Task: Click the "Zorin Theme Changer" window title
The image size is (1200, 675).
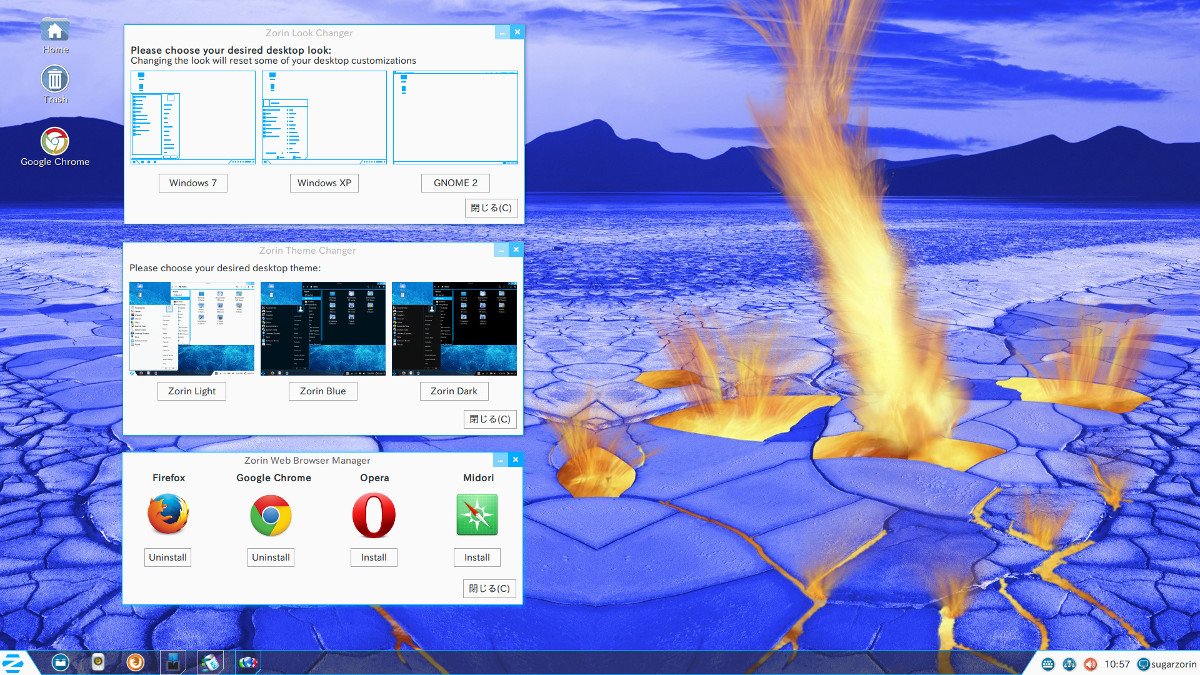Action: click(308, 250)
